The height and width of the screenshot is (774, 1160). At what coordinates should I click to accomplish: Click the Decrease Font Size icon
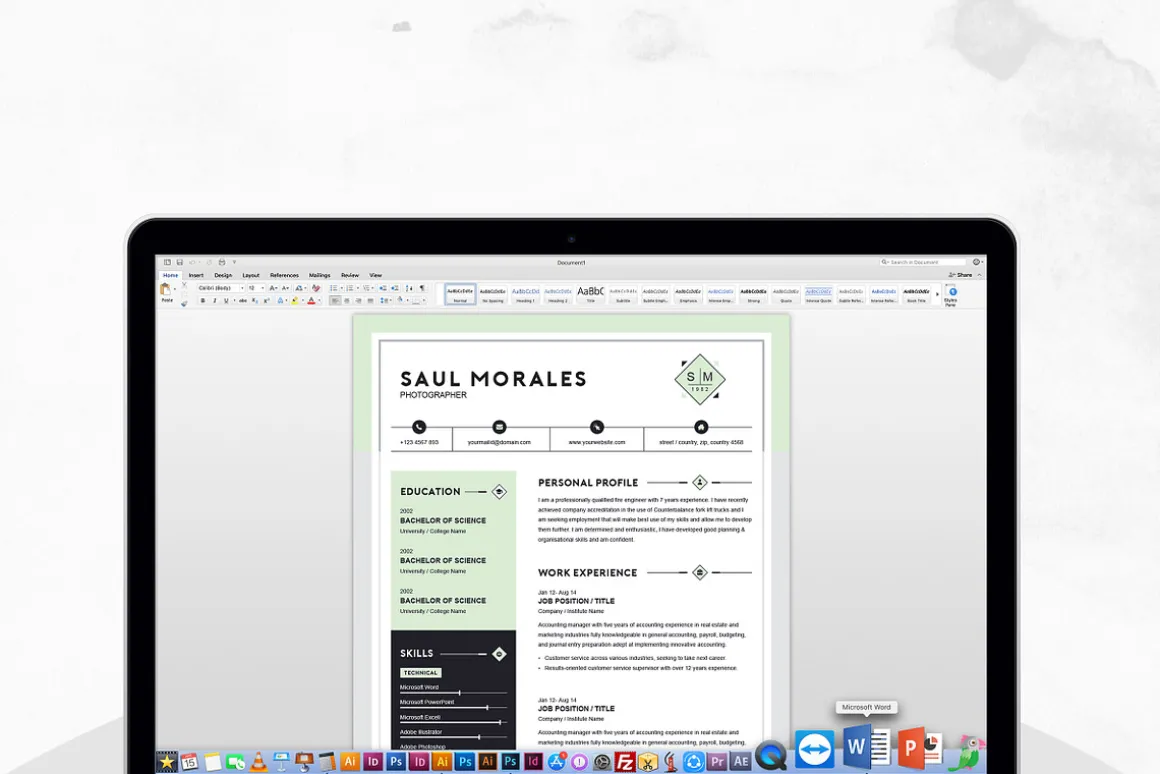tap(286, 288)
